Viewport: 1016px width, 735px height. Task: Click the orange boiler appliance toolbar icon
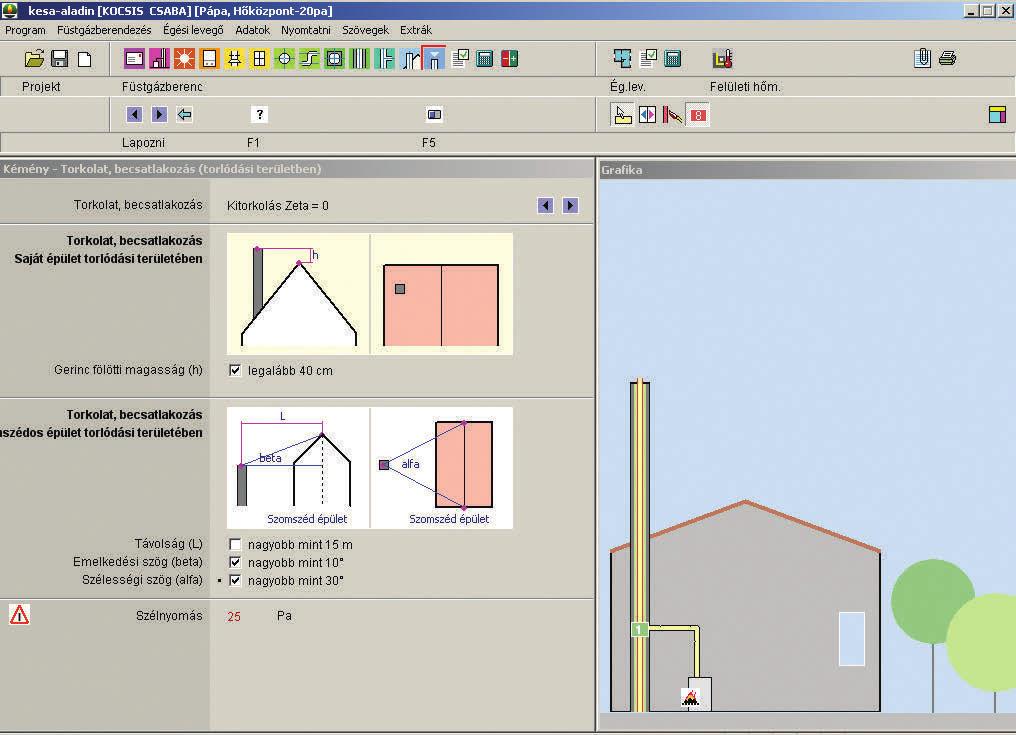click(x=209, y=59)
